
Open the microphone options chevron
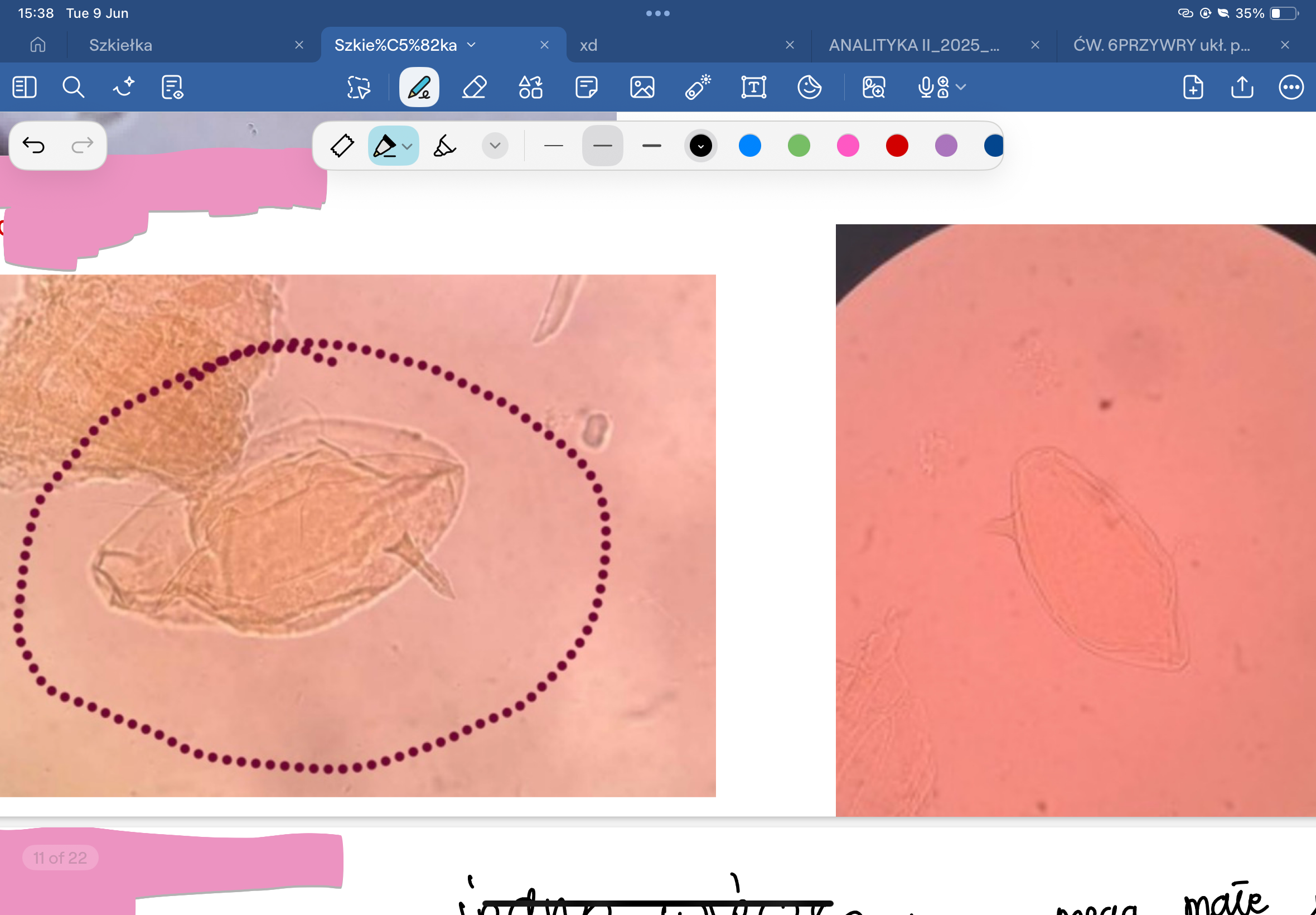961,87
